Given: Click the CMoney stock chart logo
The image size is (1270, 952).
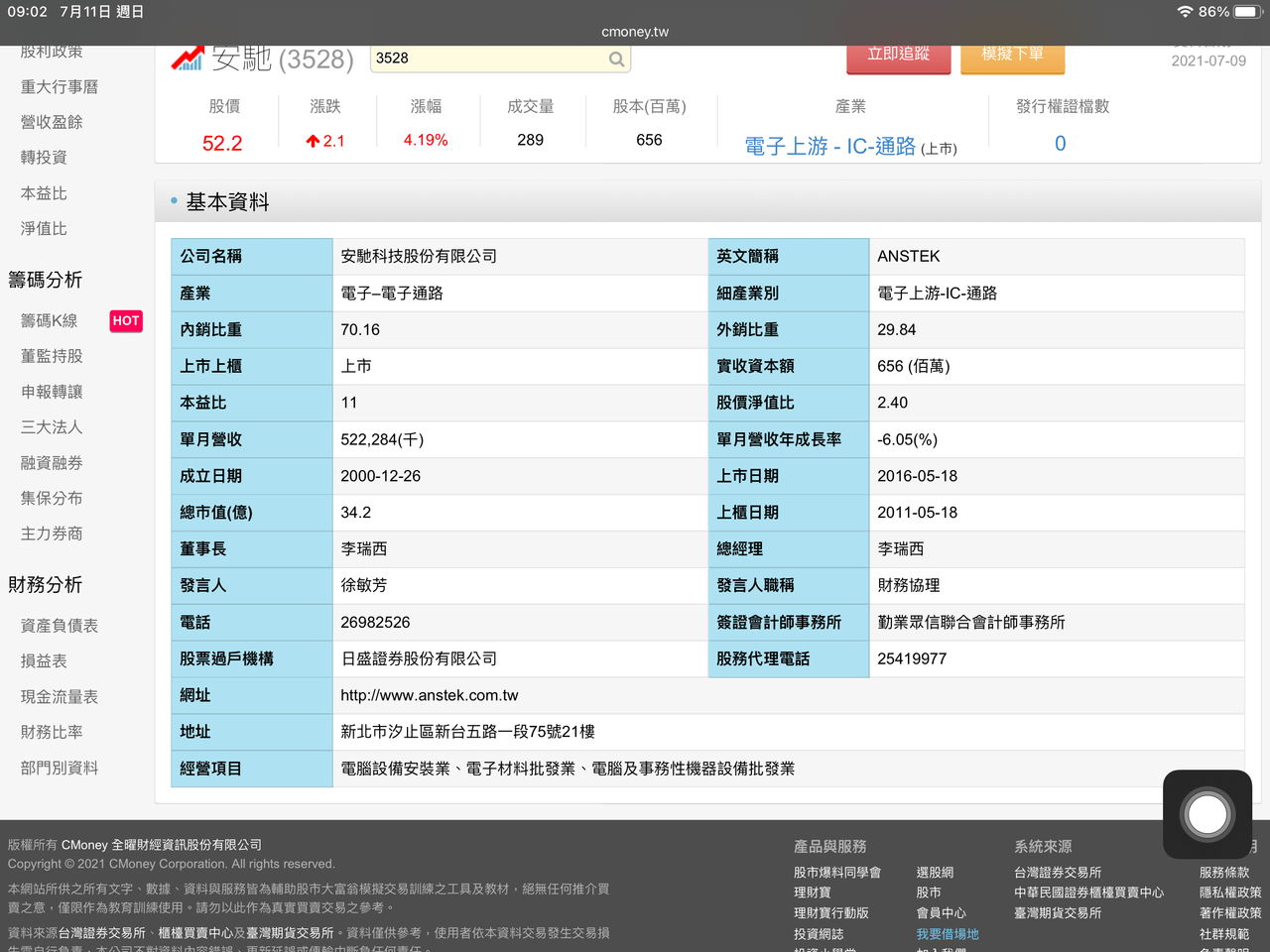Looking at the screenshot, I should pos(188,58).
